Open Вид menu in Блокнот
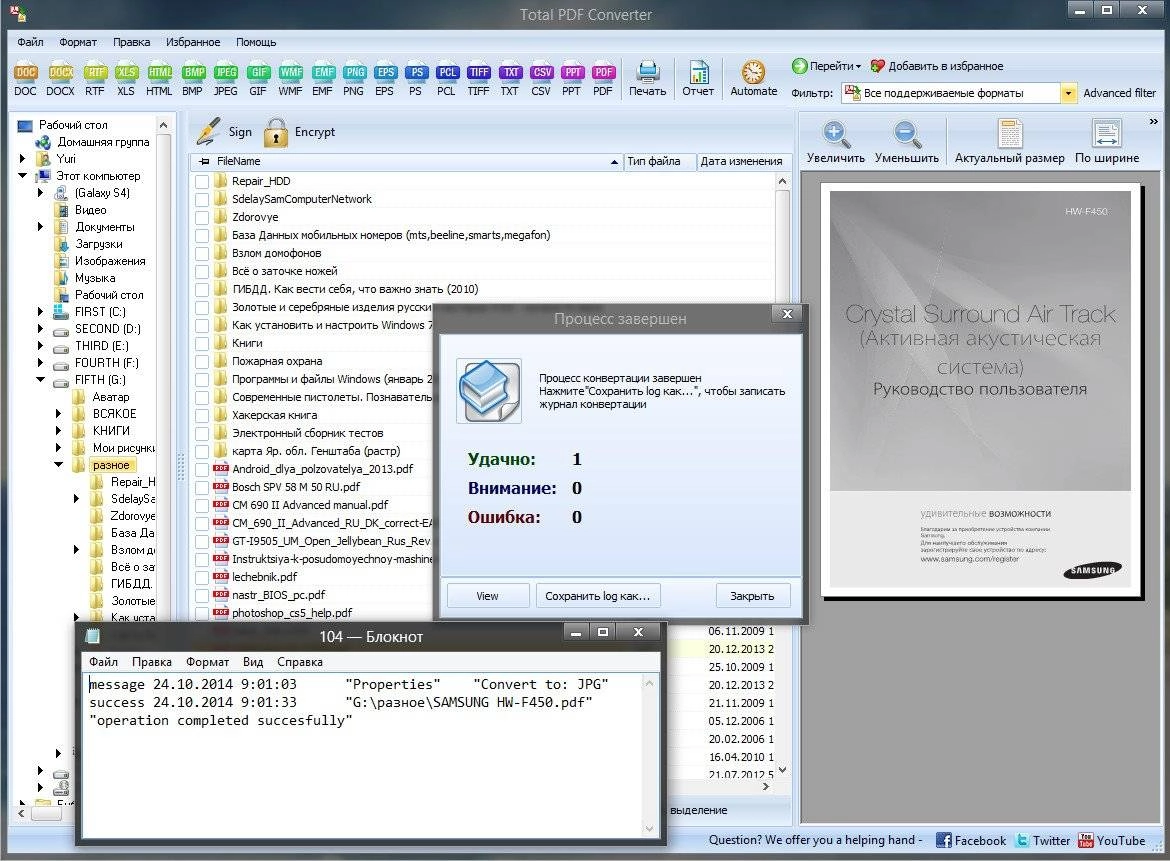 (253, 662)
